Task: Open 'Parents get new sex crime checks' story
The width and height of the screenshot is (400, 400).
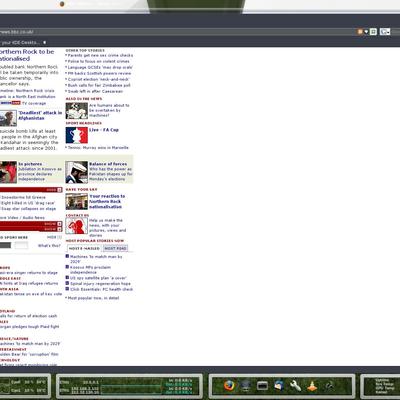Action: (x=100, y=55)
